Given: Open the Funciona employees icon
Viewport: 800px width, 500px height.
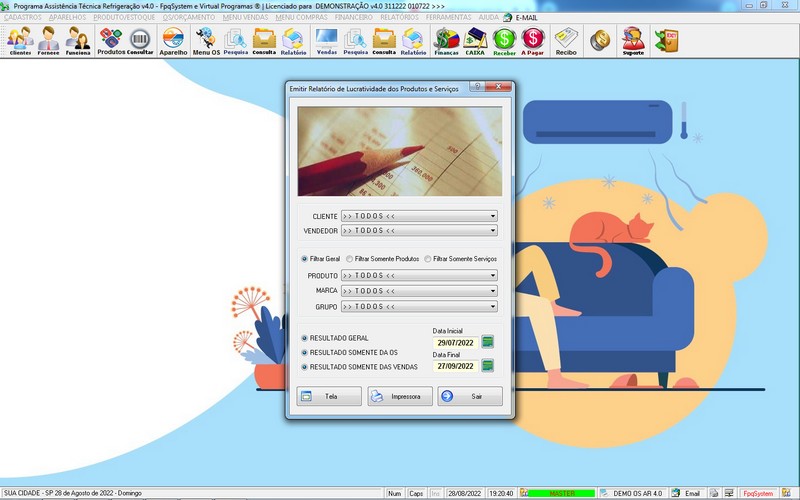Looking at the screenshot, I should [x=78, y=41].
